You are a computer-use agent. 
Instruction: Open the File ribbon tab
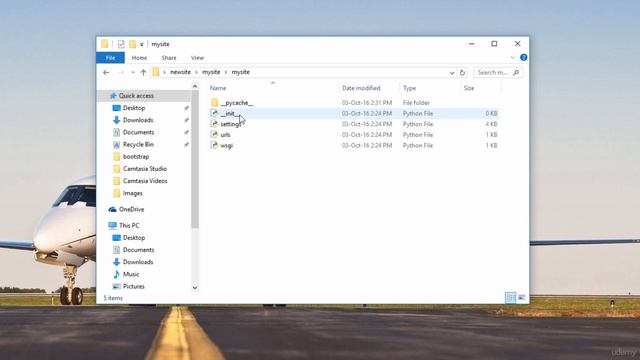pos(110,58)
